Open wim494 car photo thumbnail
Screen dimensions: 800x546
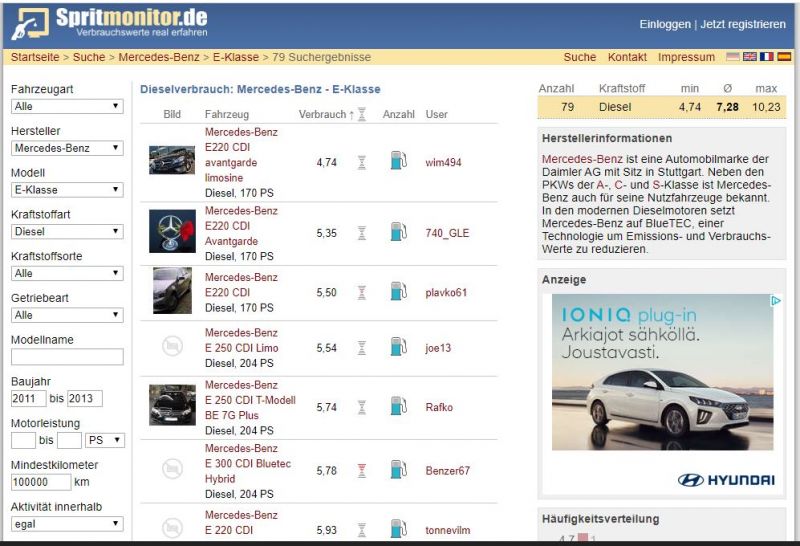pos(172,160)
